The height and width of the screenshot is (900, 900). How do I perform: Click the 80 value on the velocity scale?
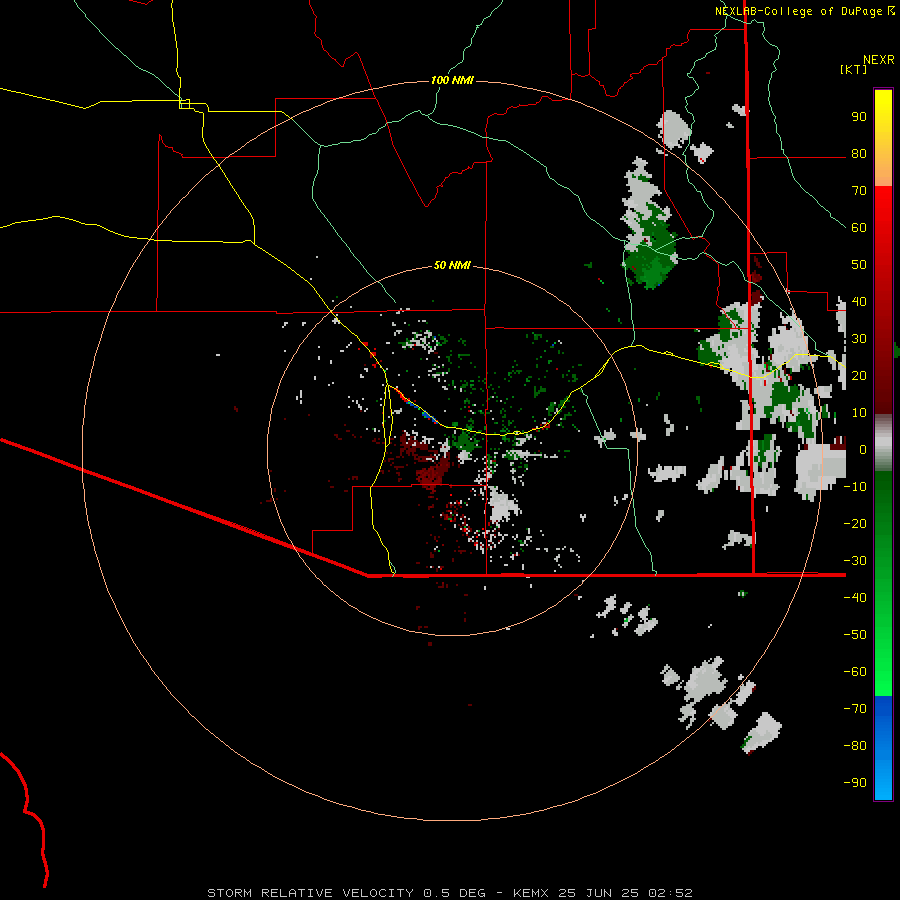click(x=859, y=154)
